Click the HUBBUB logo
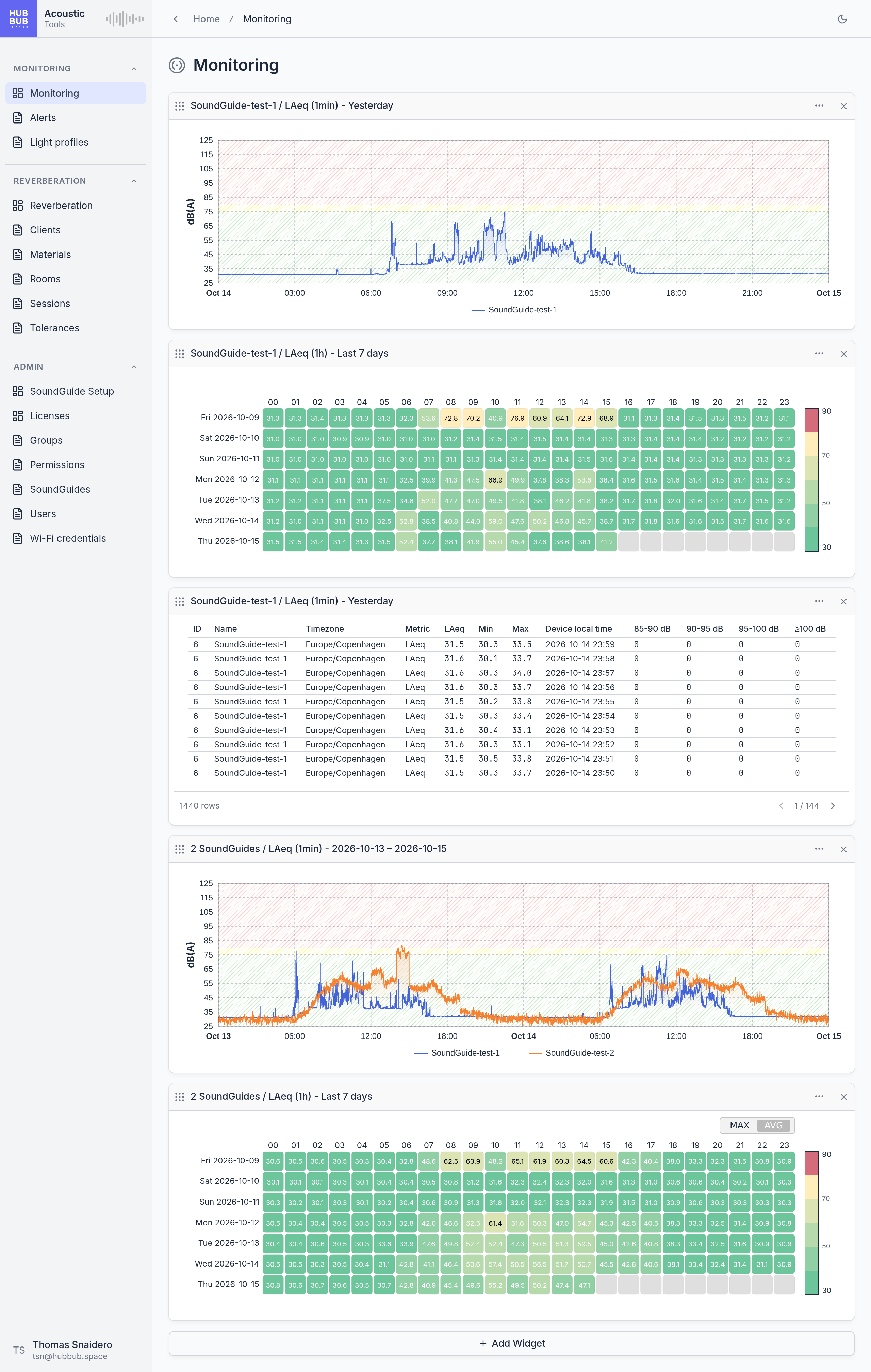 pos(19,19)
